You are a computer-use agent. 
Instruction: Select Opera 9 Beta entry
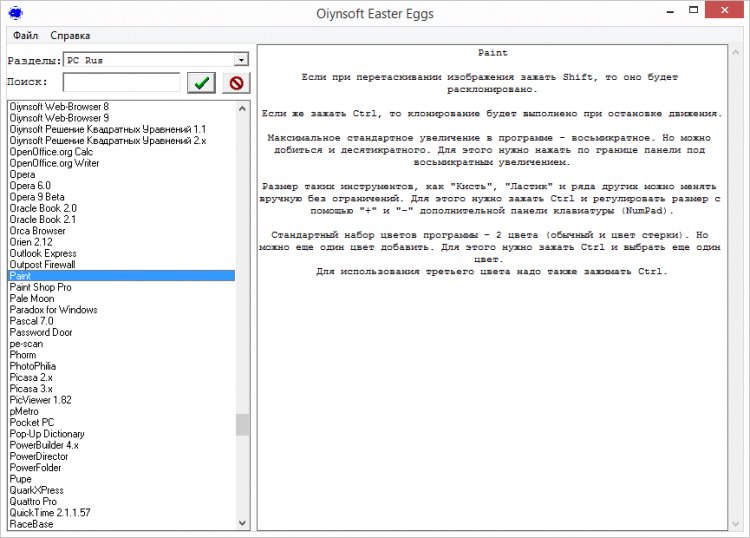point(122,197)
